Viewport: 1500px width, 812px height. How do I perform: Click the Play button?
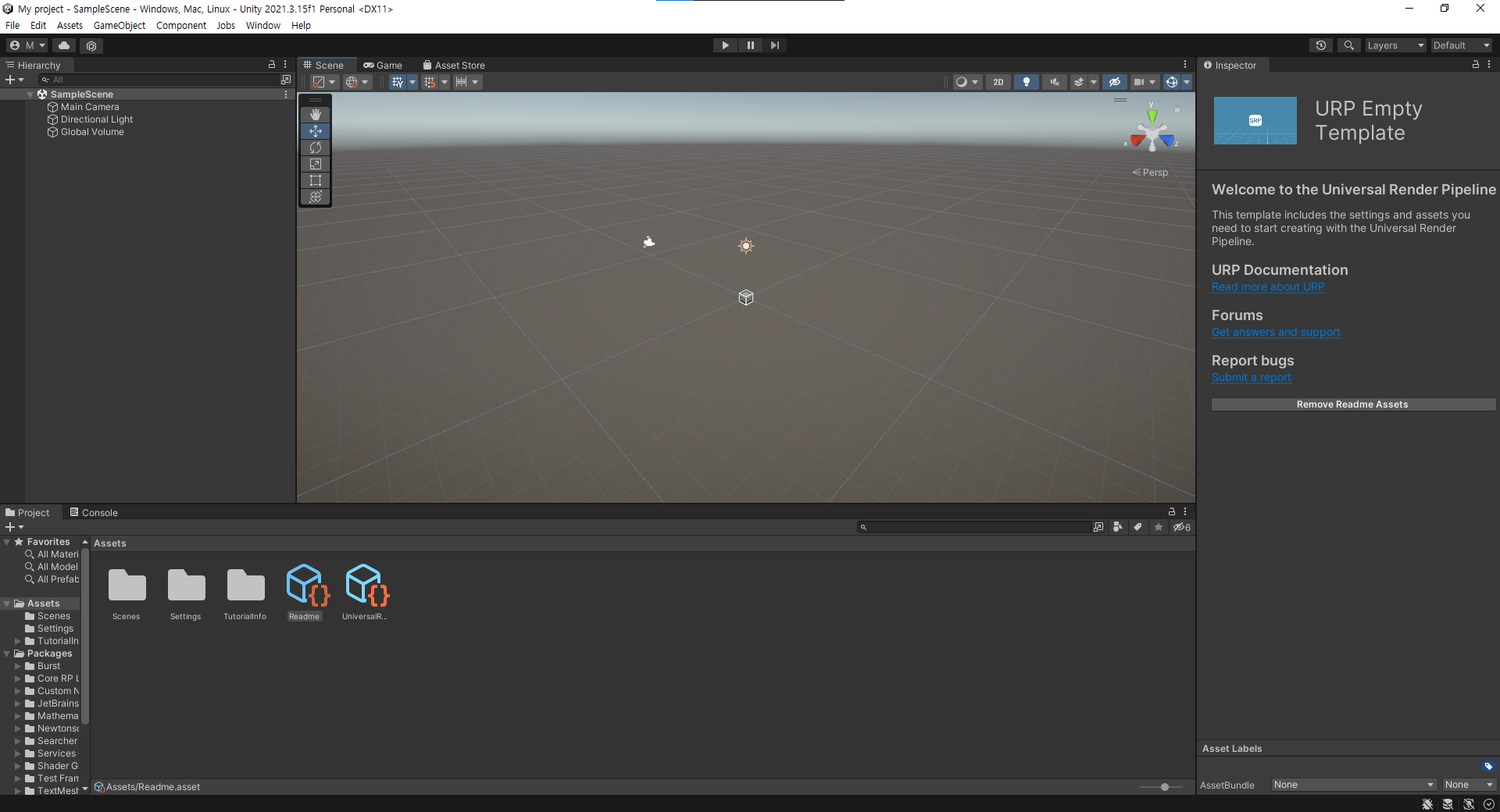[x=725, y=45]
